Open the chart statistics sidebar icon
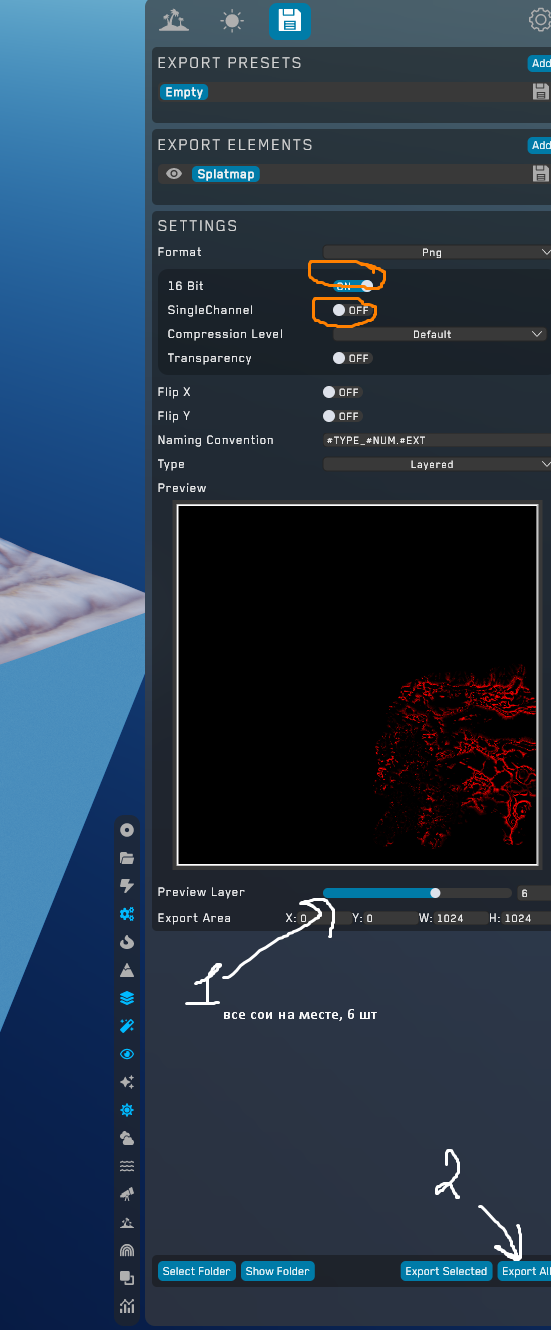This screenshot has width=551, height=1330. click(127, 1306)
